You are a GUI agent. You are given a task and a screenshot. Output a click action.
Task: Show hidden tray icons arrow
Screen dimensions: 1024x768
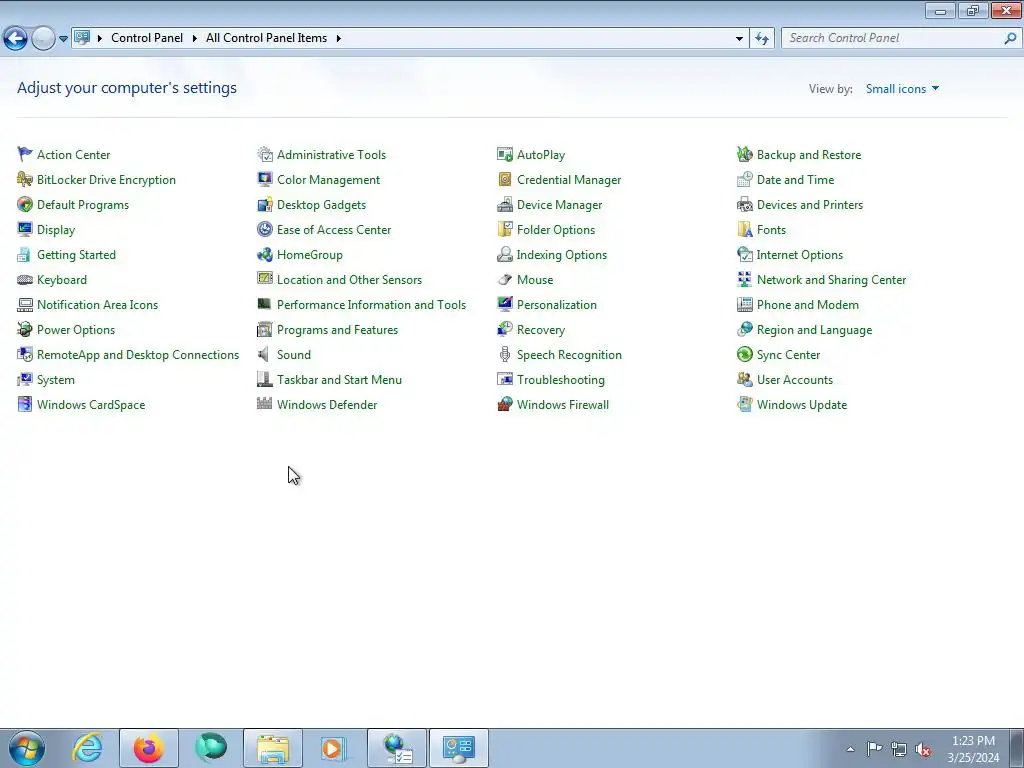click(x=850, y=749)
